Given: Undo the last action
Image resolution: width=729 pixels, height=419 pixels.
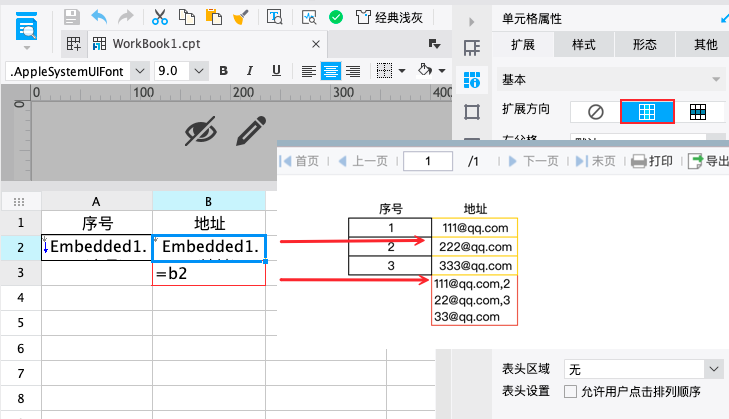Looking at the screenshot, I should coord(99,17).
